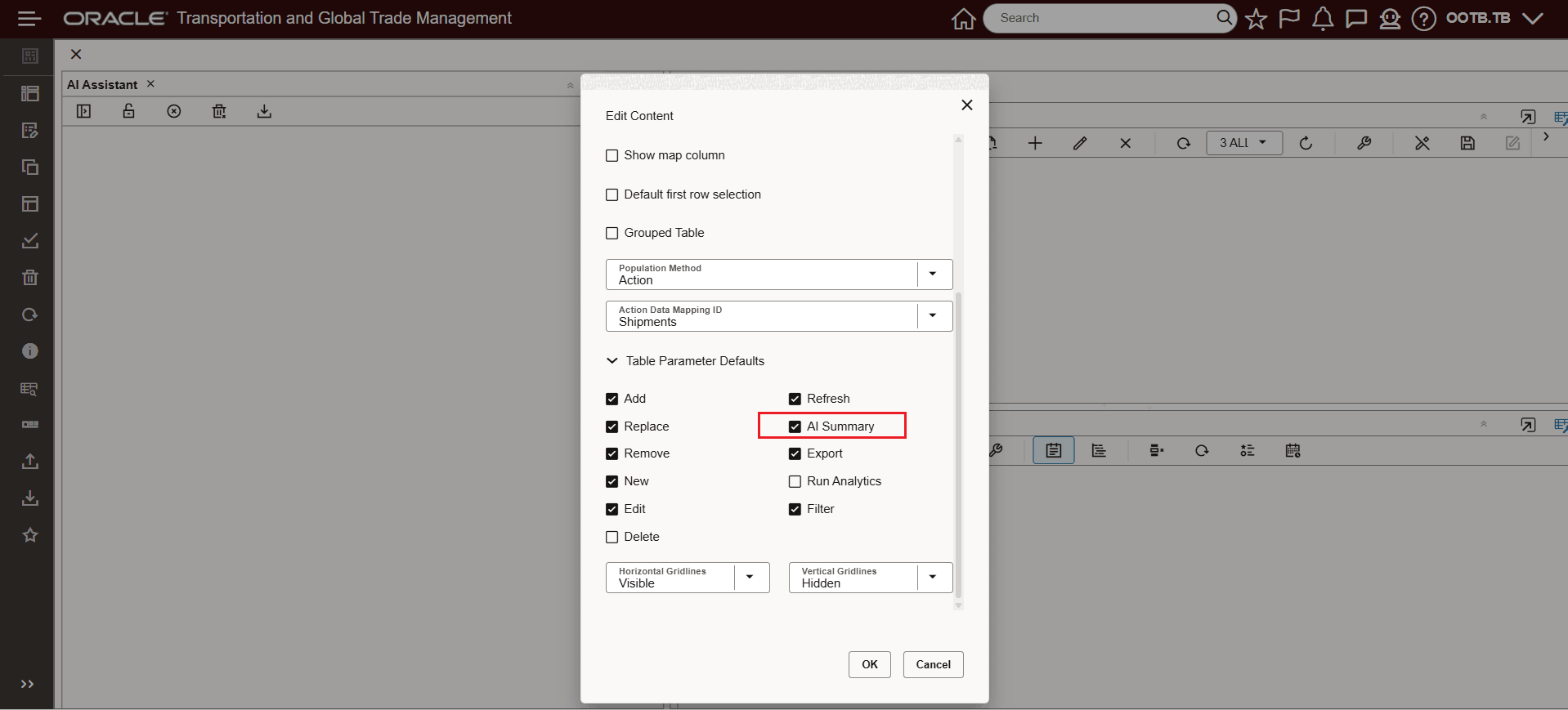The width and height of the screenshot is (1568, 710).
Task: Close the AI Assistant tab
Action: 150,84
